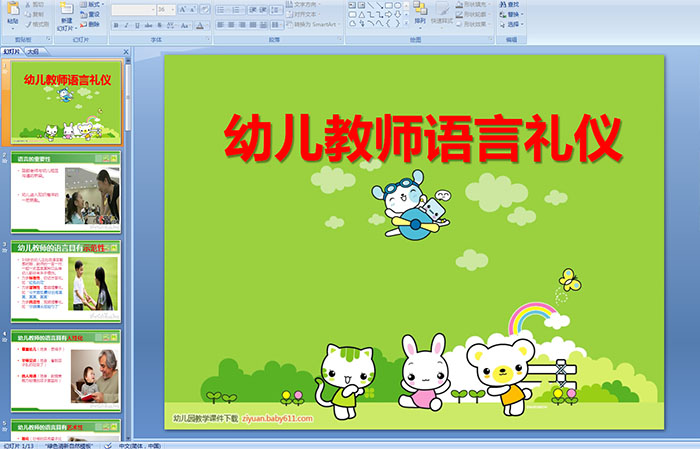This screenshot has width=700, height=449.
Task: Open Quick Styles (快速样式) gallery
Action: click(x=442, y=13)
